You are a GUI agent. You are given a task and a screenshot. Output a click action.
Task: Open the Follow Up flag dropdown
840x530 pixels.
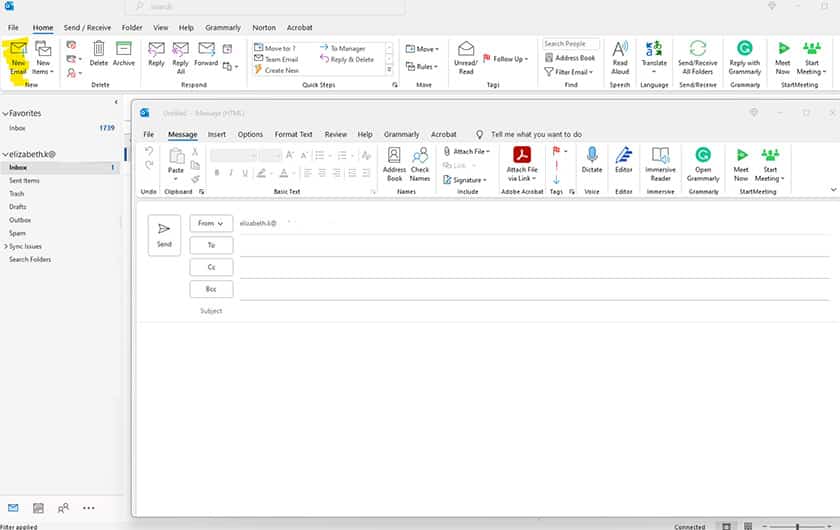pos(505,58)
